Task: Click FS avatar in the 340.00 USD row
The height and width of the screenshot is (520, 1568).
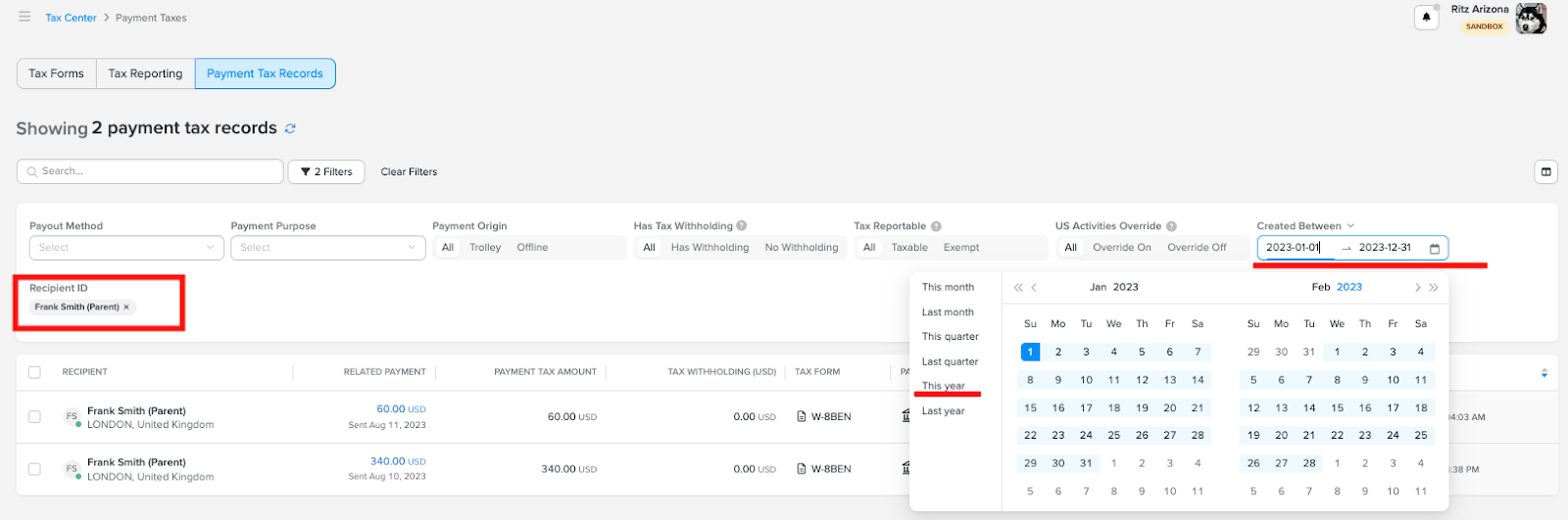Action: (72, 468)
